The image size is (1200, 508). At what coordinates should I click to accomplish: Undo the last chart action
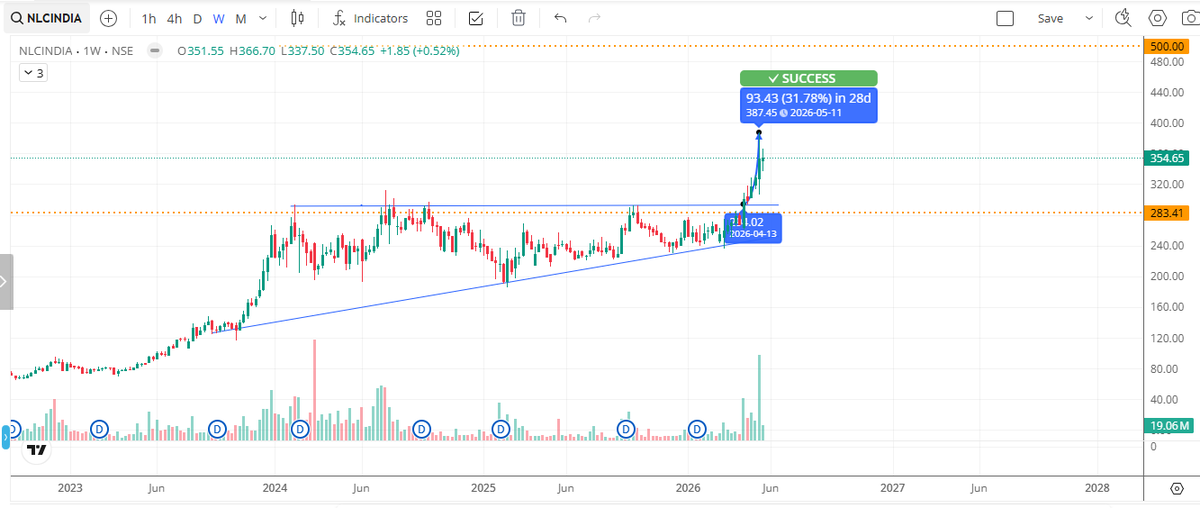(560, 18)
